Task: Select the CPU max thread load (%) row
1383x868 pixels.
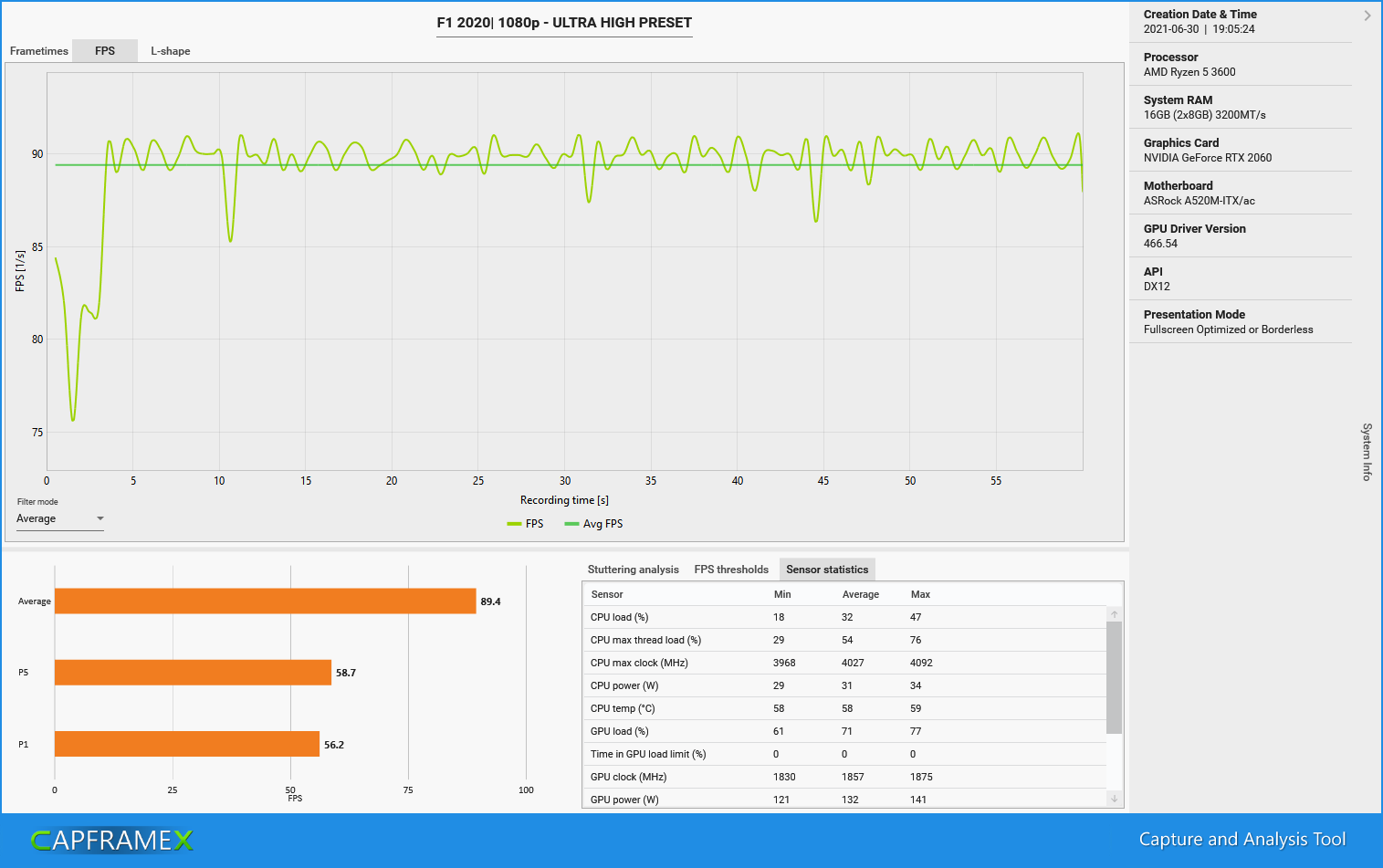Action: pyautogui.click(x=844, y=640)
